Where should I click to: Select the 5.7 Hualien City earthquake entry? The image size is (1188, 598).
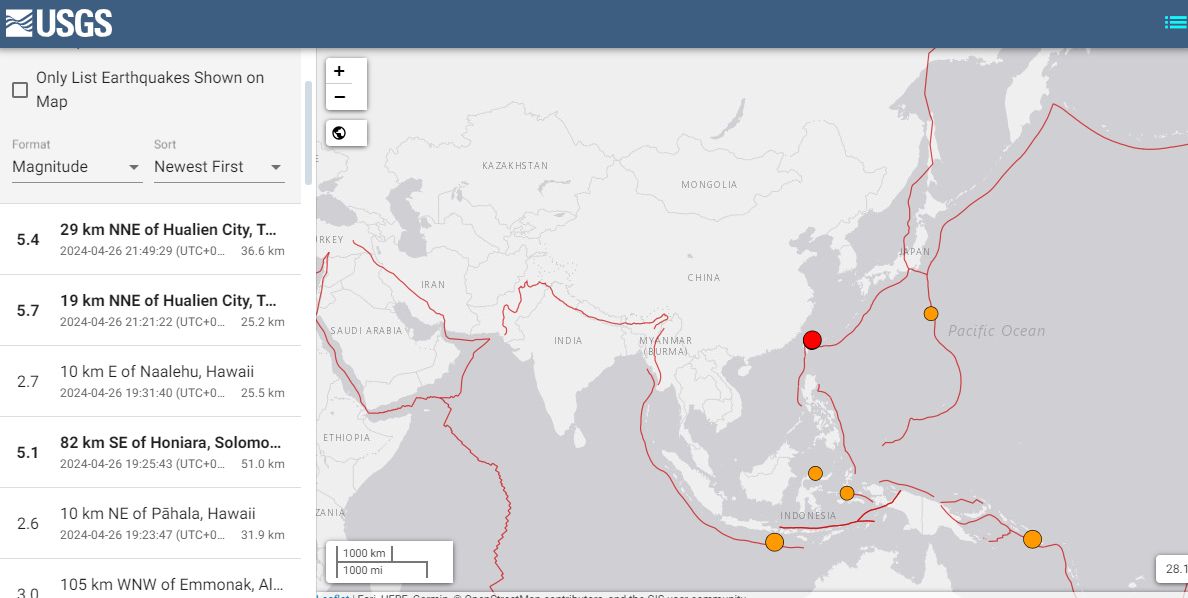tap(150, 310)
